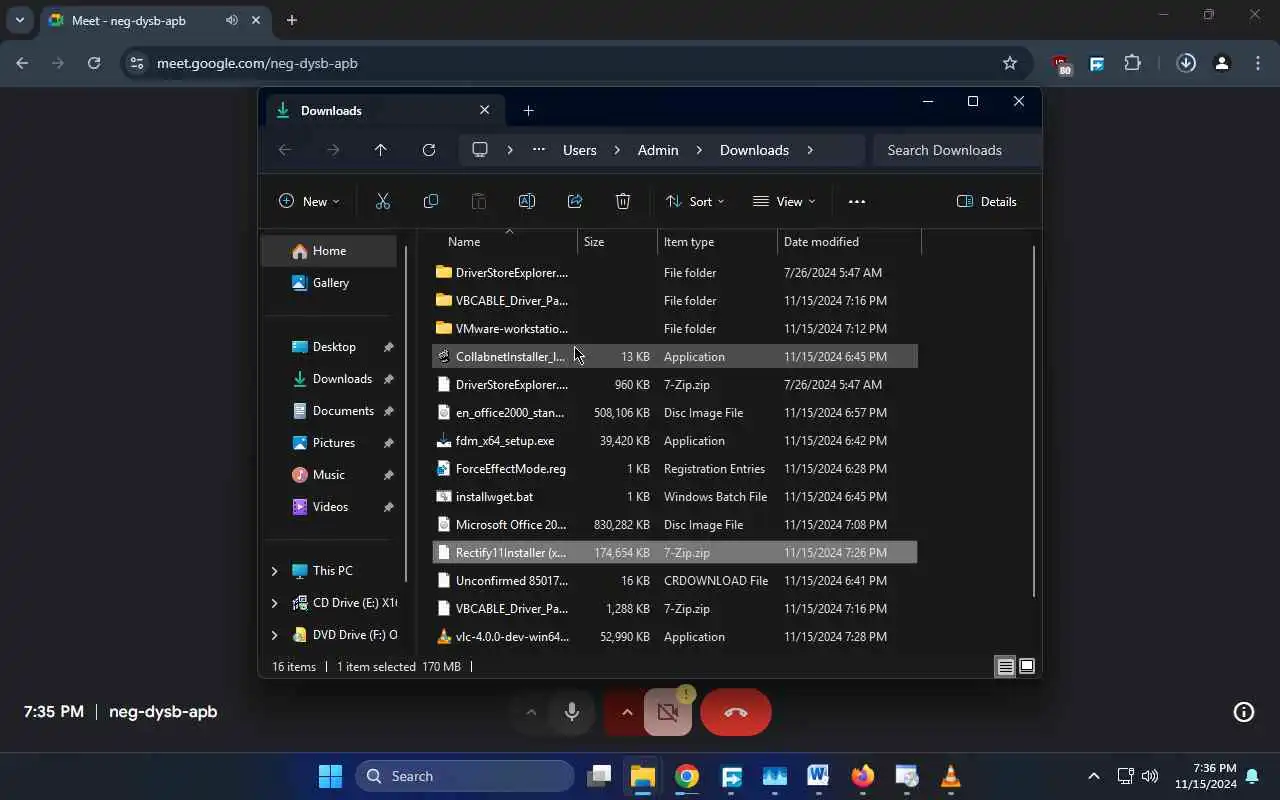Switch to large thumbnails view icon in status bar
The height and width of the screenshot is (800, 1280).
[1027, 666]
